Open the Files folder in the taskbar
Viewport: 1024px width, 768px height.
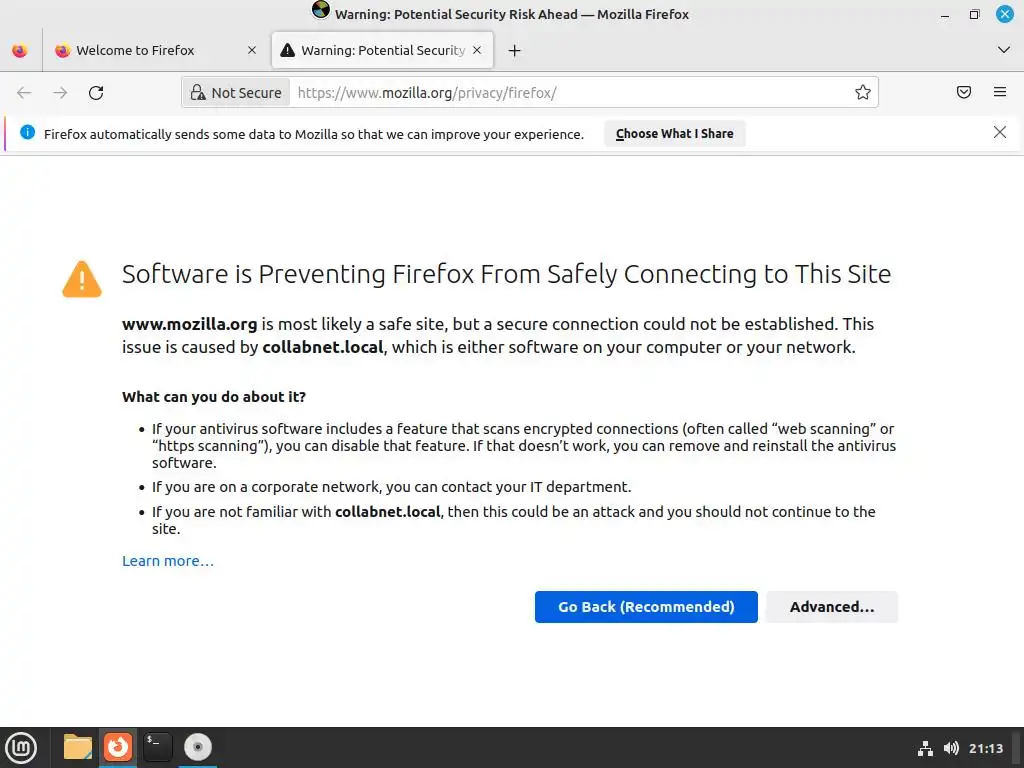pyautogui.click(x=77, y=747)
